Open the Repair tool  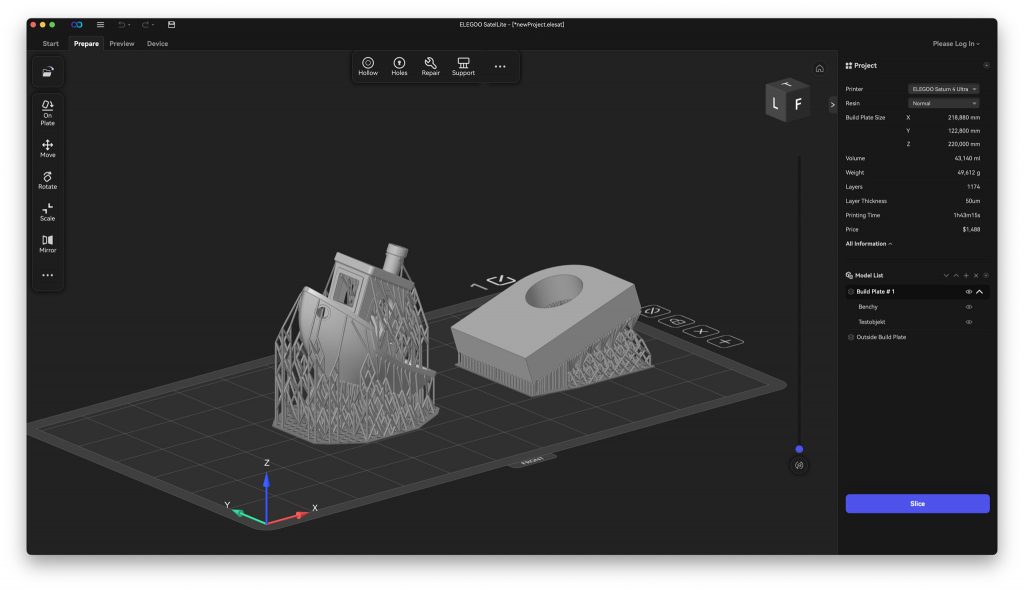[x=430, y=66]
